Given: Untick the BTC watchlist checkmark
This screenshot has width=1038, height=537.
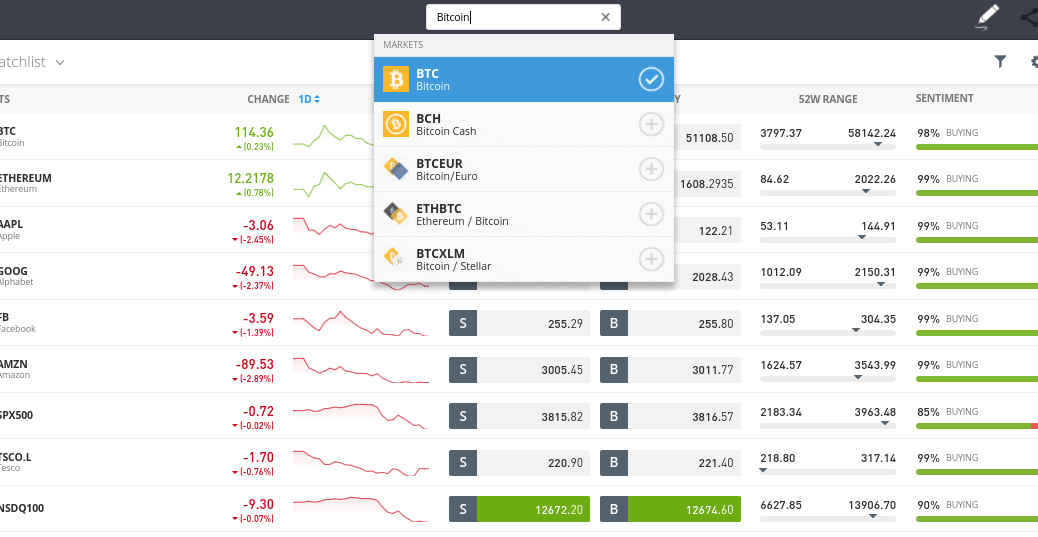Looking at the screenshot, I should point(651,79).
